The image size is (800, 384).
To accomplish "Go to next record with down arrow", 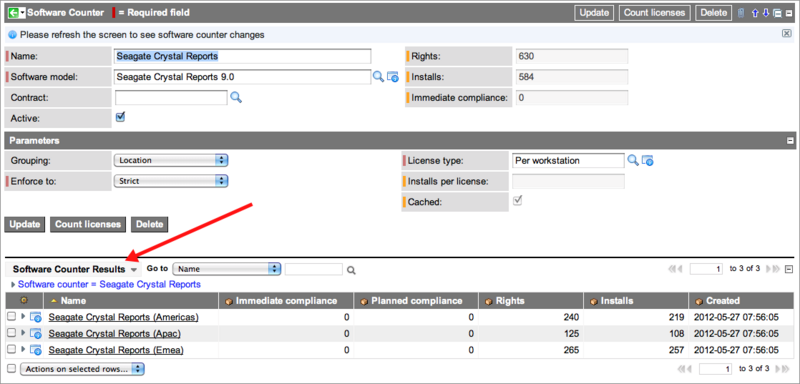I will pos(766,13).
